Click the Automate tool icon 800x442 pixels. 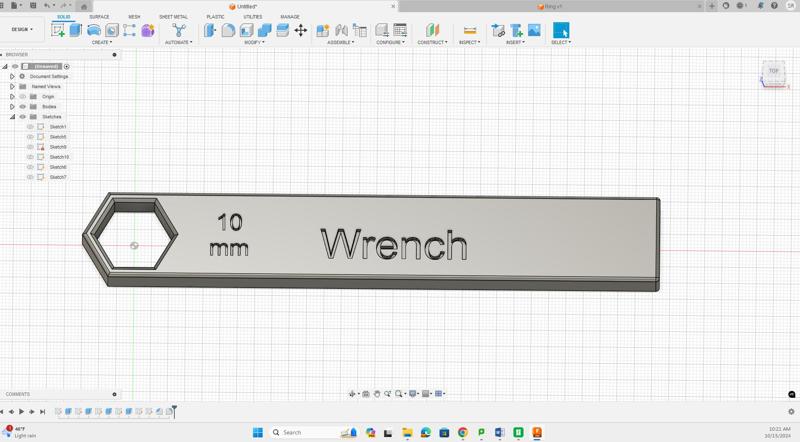coord(179,30)
